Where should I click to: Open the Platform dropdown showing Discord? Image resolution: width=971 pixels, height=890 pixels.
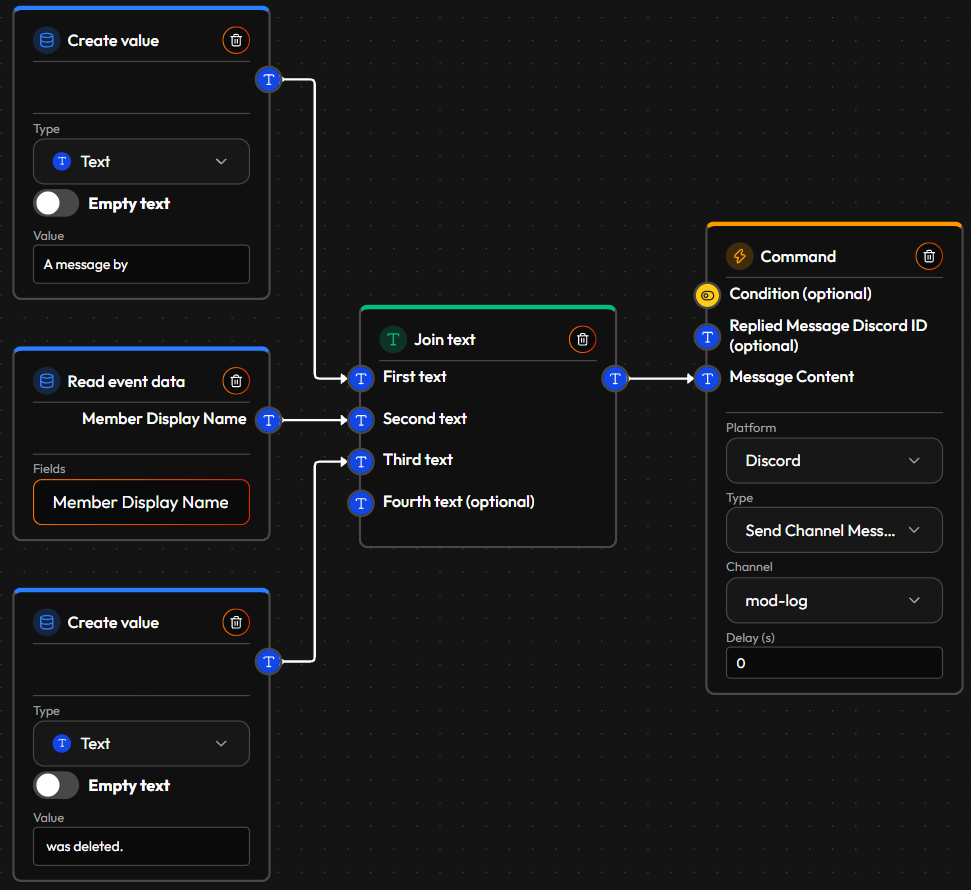[834, 460]
